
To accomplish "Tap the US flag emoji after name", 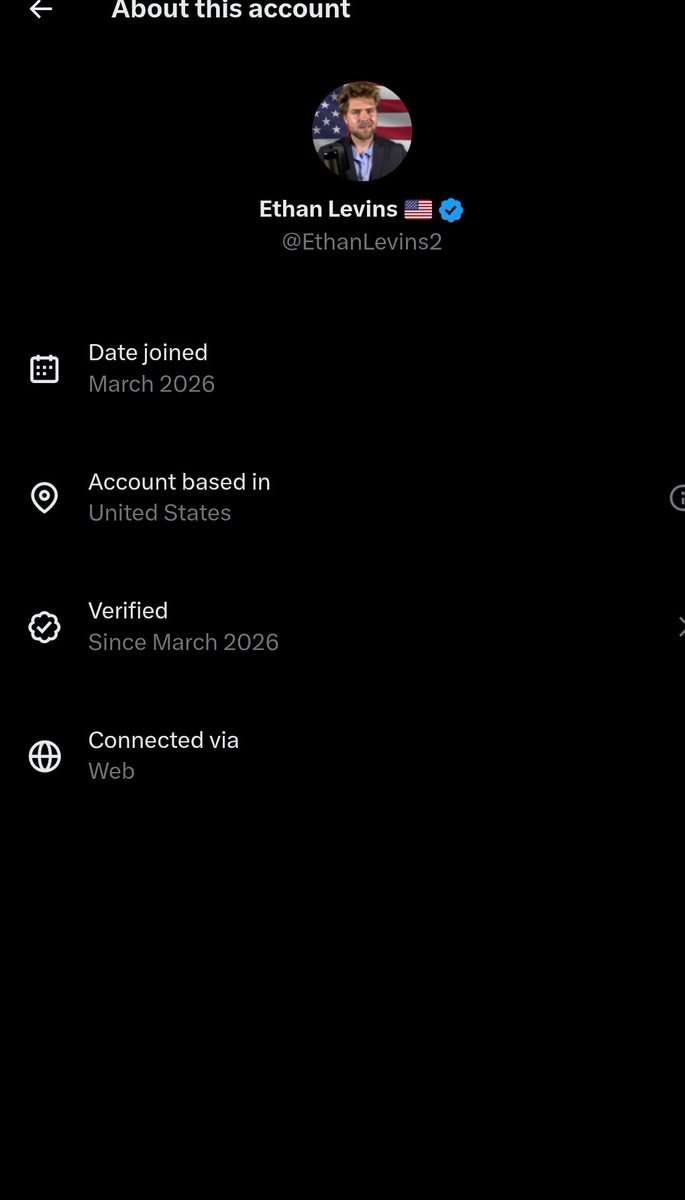I will pos(418,210).
